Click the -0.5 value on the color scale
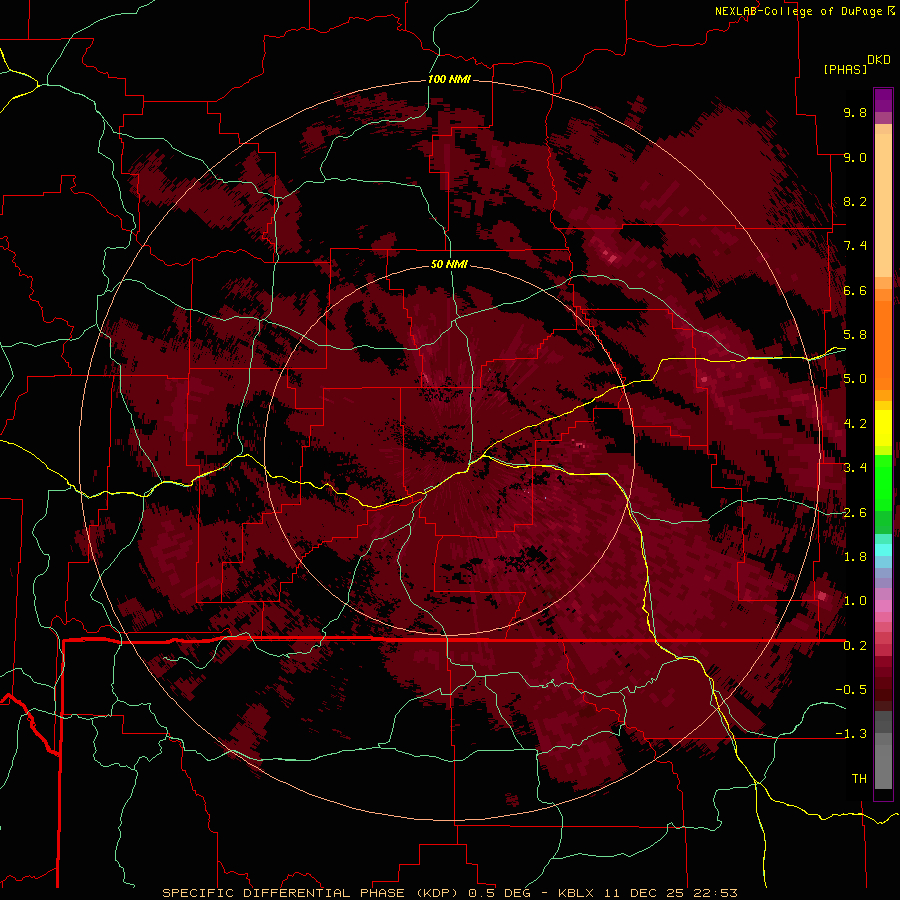The width and height of the screenshot is (900, 900). [851, 690]
